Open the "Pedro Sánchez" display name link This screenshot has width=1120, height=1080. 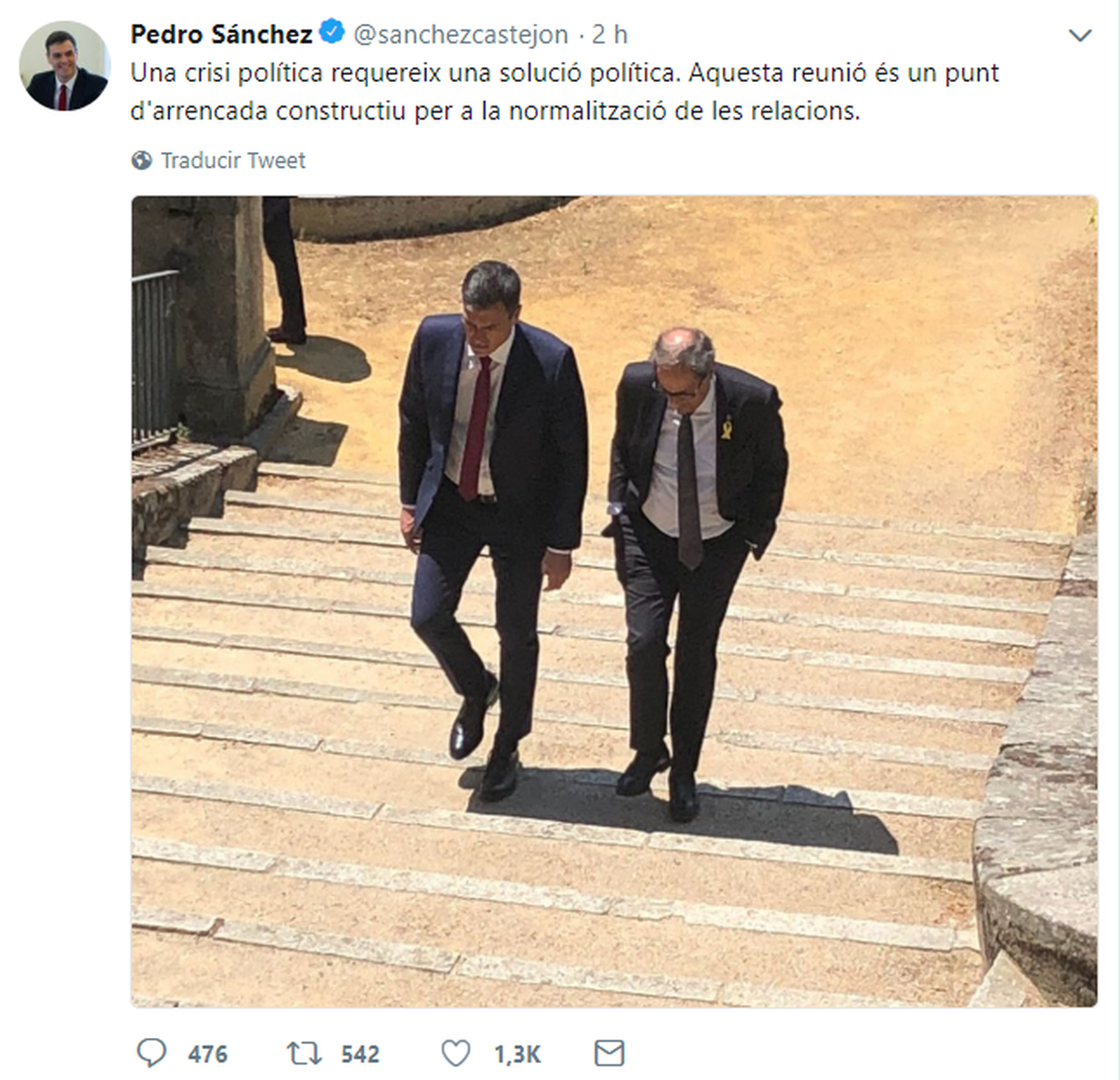click(221, 34)
